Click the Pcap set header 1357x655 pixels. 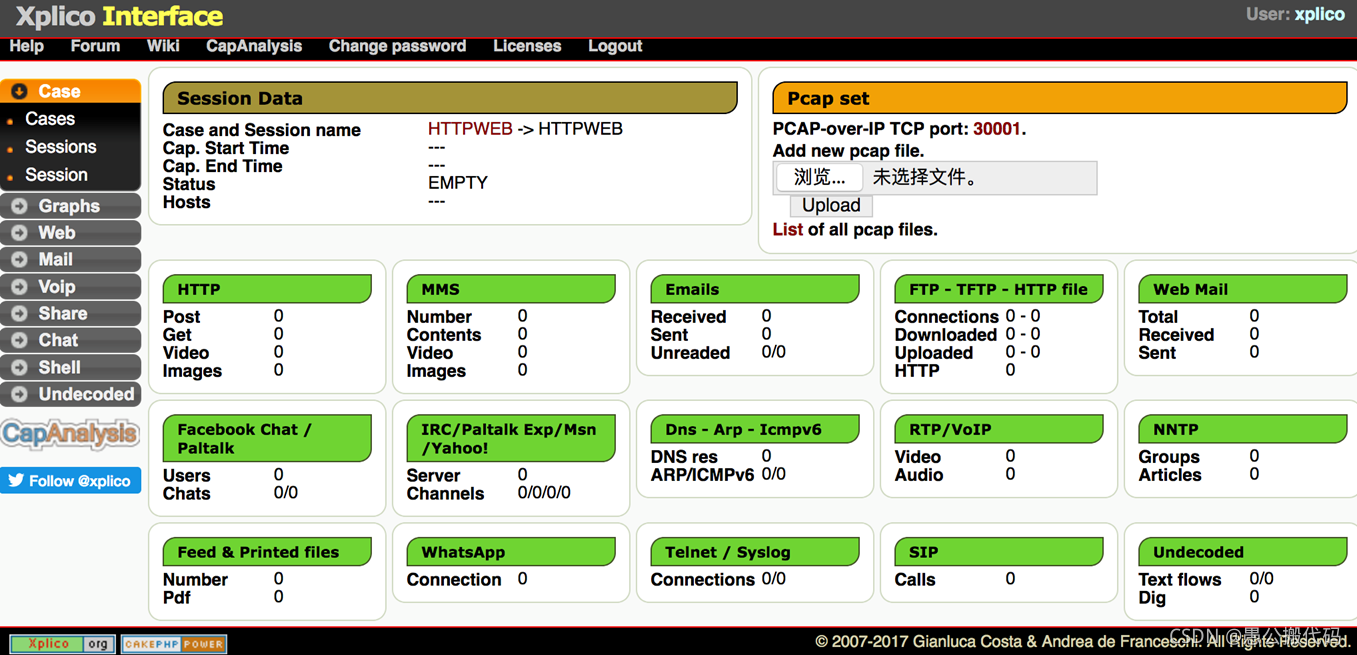coord(1060,98)
